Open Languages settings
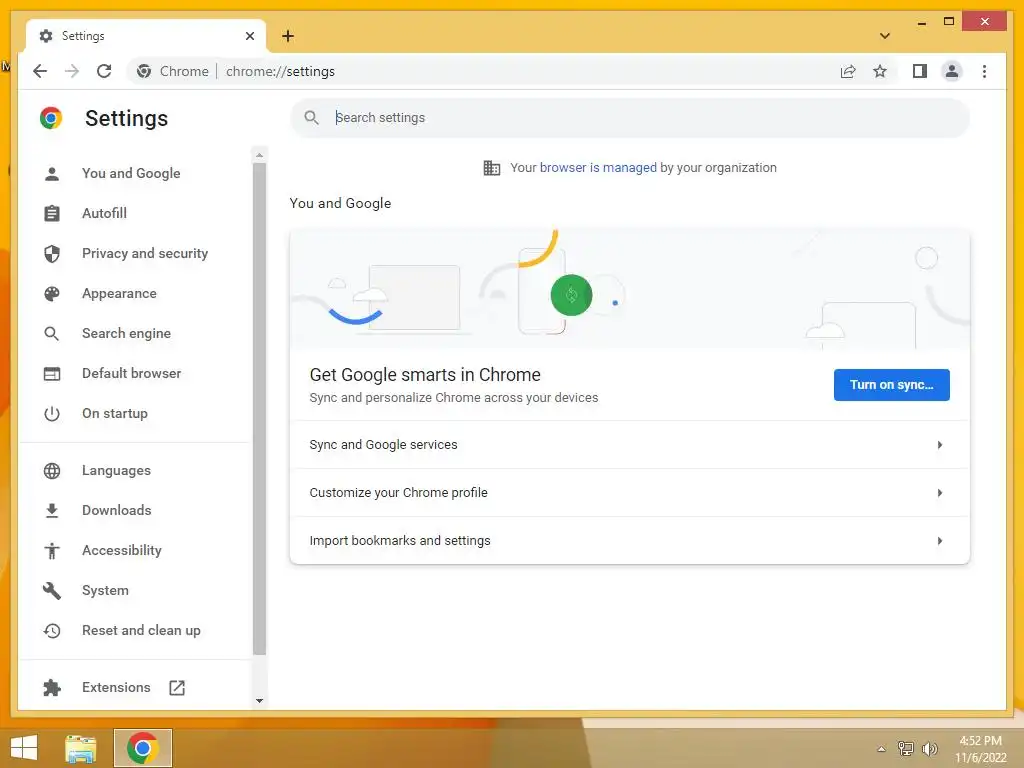Screen dimensions: 1024x768 click(x=116, y=471)
